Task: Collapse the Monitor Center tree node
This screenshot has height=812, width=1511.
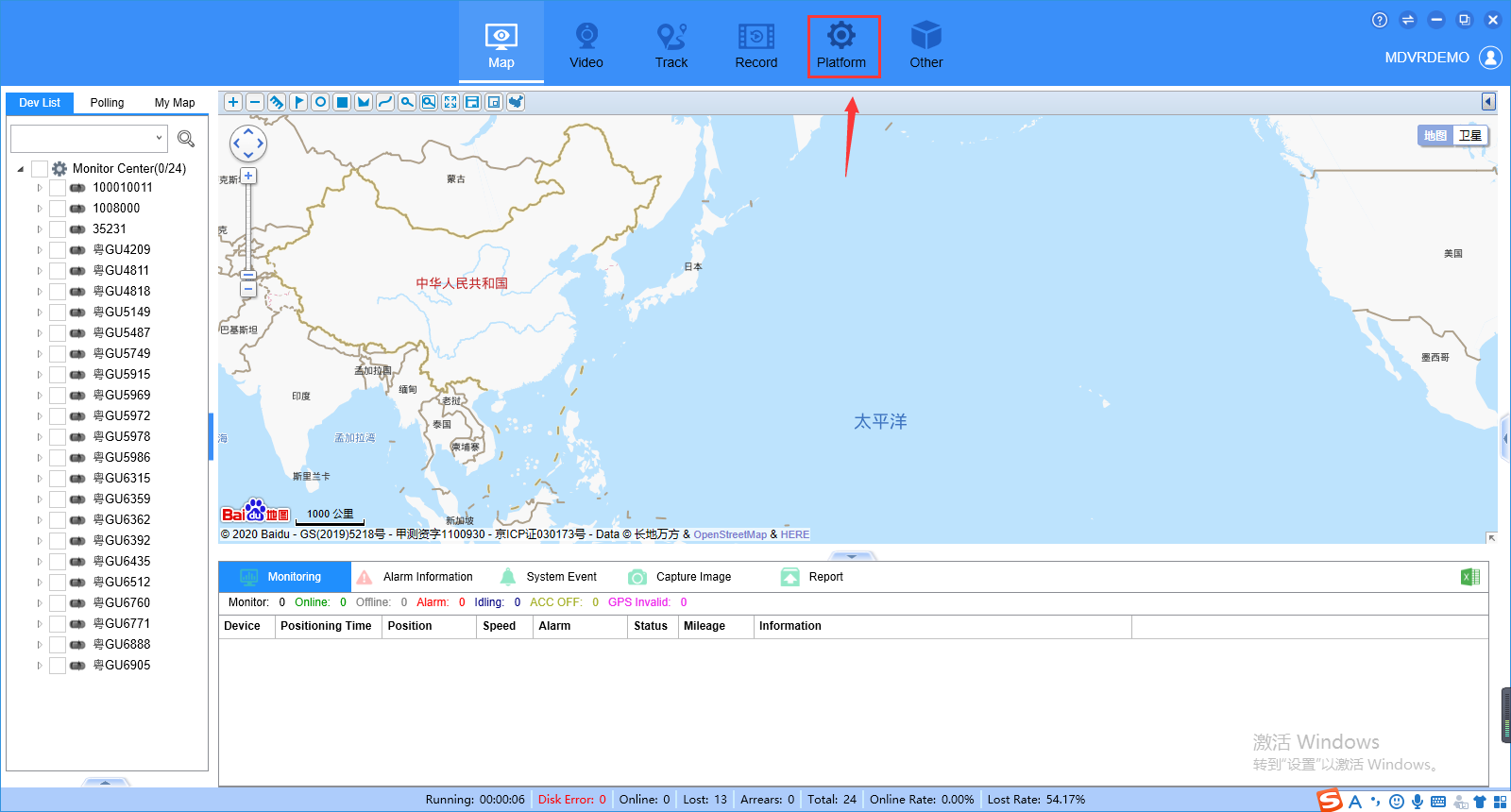Action: (21, 169)
